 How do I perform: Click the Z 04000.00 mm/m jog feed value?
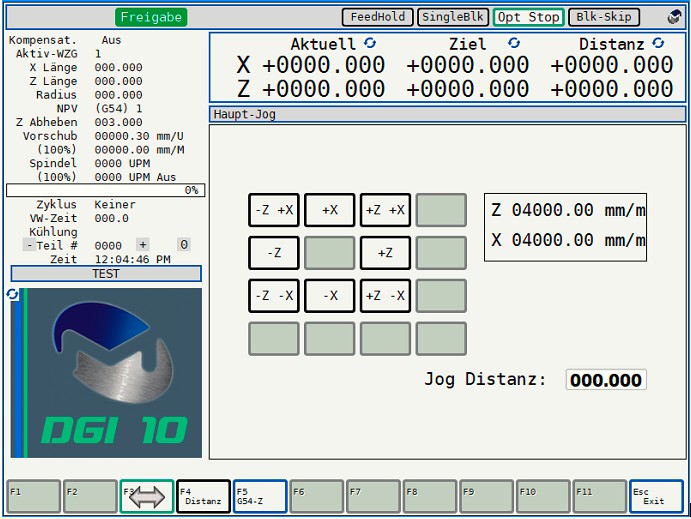coord(568,210)
